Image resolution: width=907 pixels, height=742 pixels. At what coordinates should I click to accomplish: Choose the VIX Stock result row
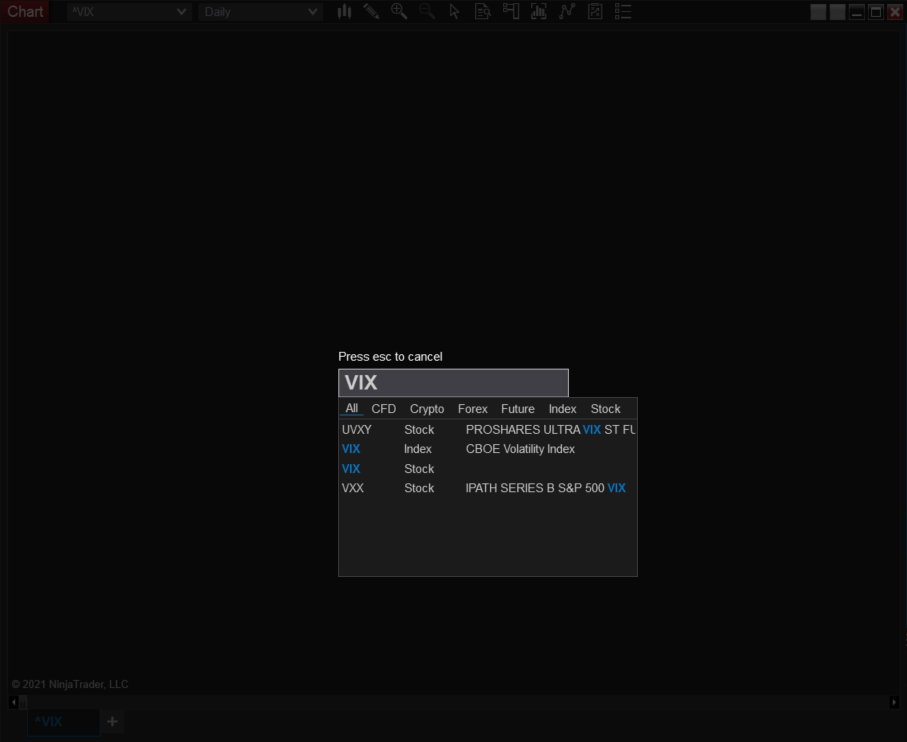coord(488,468)
